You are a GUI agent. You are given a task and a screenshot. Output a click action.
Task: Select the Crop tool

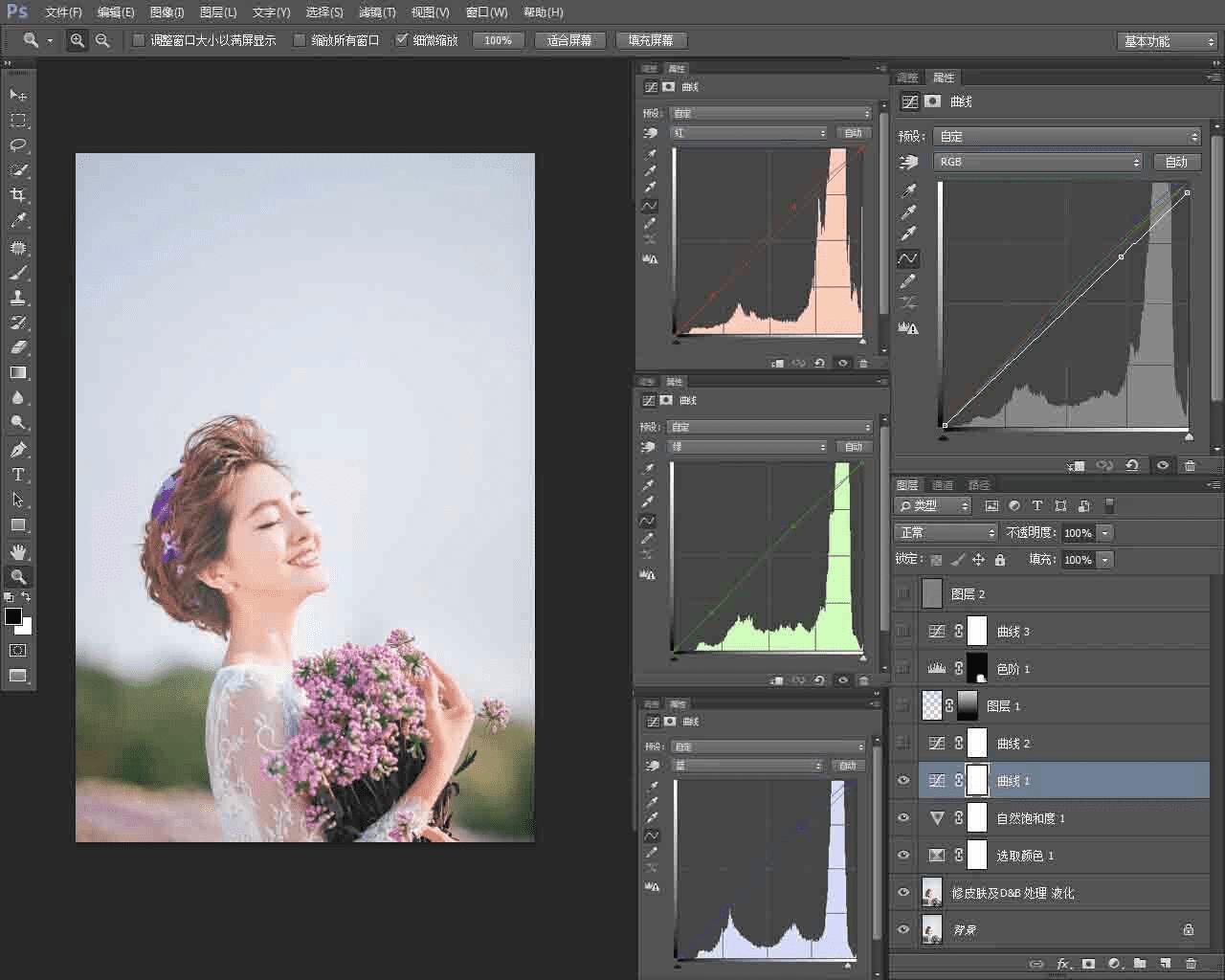(18, 195)
